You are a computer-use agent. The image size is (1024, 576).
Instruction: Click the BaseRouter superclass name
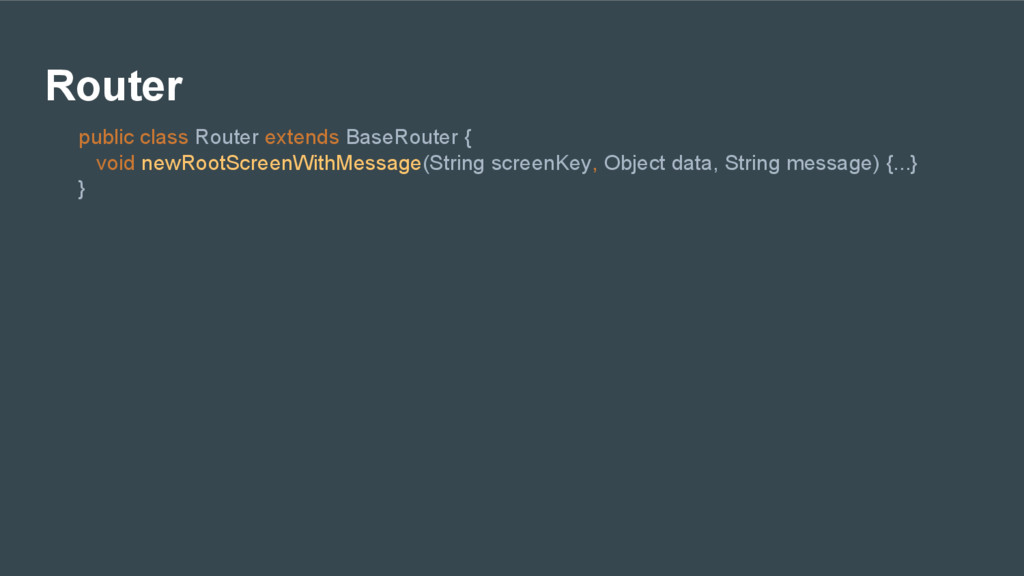coord(402,137)
